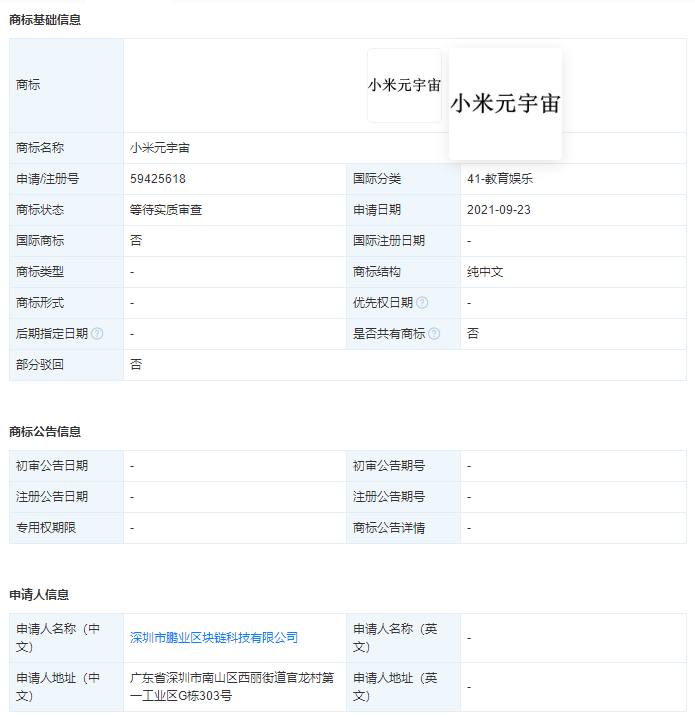Click the 国际商标 label cell

pyautogui.click(x=66, y=241)
